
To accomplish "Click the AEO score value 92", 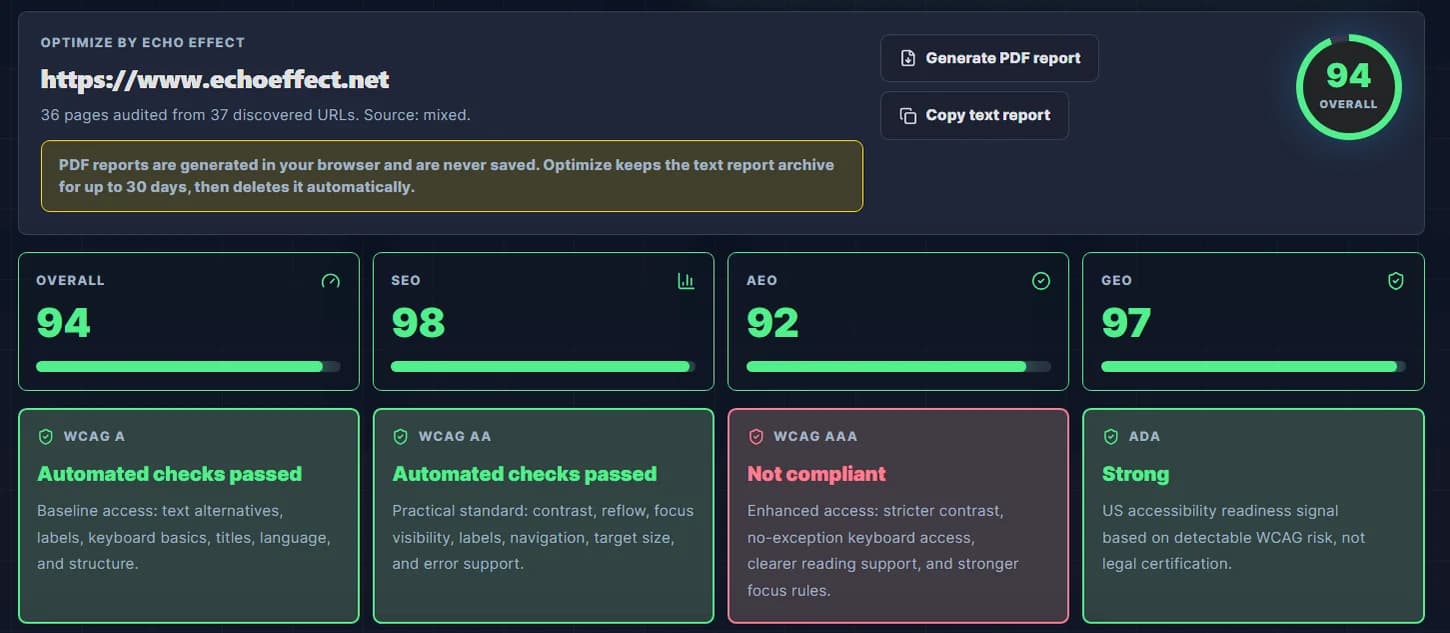I will coord(773,323).
